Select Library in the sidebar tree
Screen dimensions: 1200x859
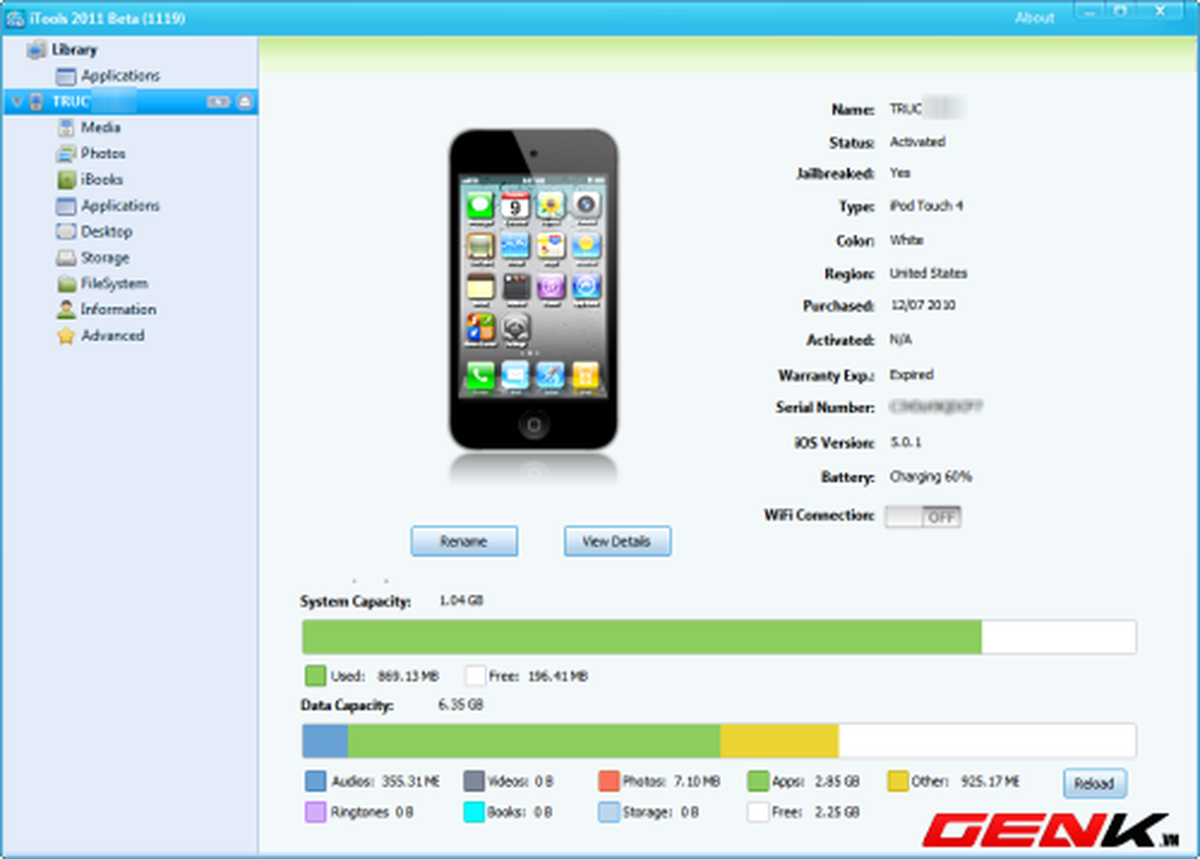74,50
